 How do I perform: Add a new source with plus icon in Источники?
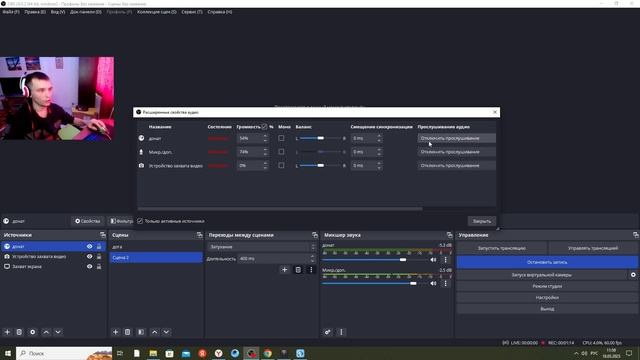[x=7, y=332]
